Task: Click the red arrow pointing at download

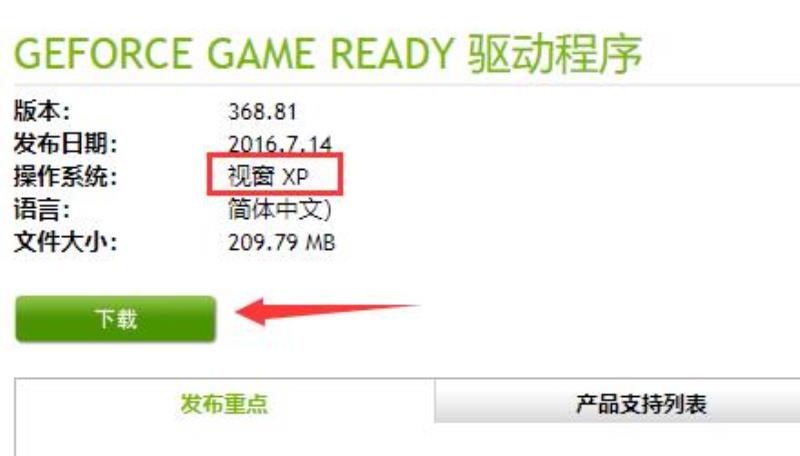Action: click(327, 311)
